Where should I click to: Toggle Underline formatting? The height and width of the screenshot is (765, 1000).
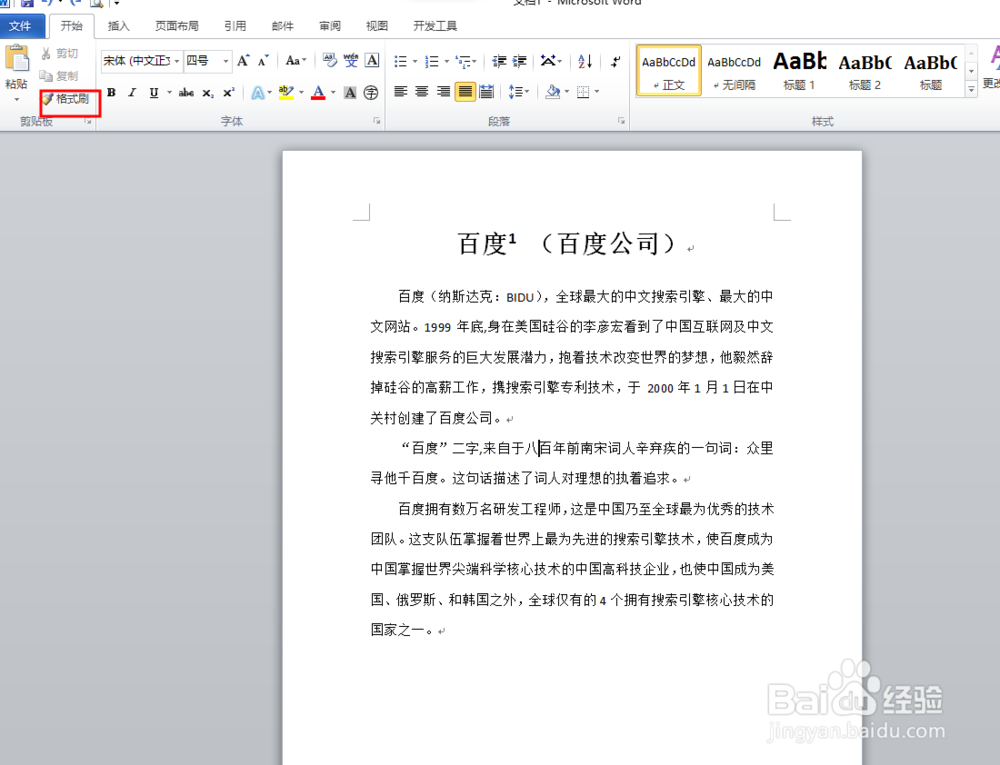point(154,93)
